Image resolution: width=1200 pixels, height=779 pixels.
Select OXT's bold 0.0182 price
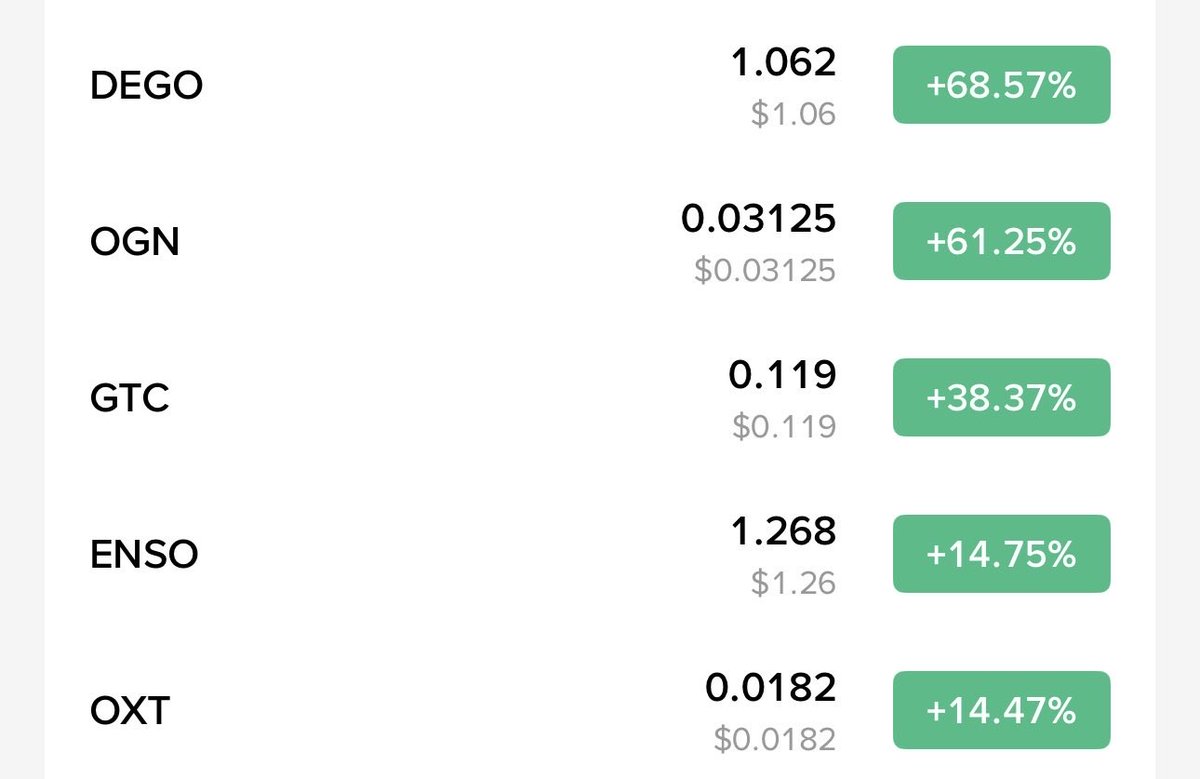(x=770, y=687)
